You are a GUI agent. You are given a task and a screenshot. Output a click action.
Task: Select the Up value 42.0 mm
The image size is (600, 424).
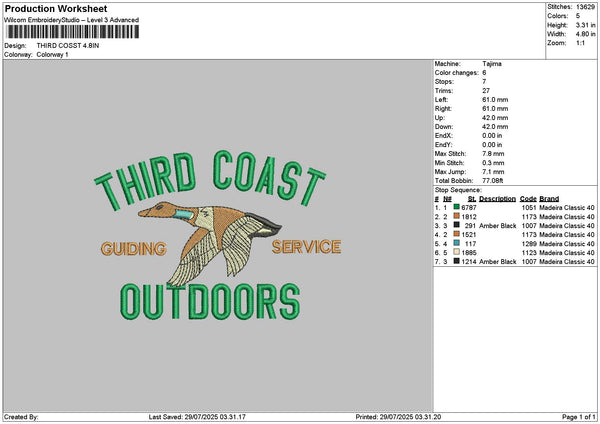coord(495,117)
